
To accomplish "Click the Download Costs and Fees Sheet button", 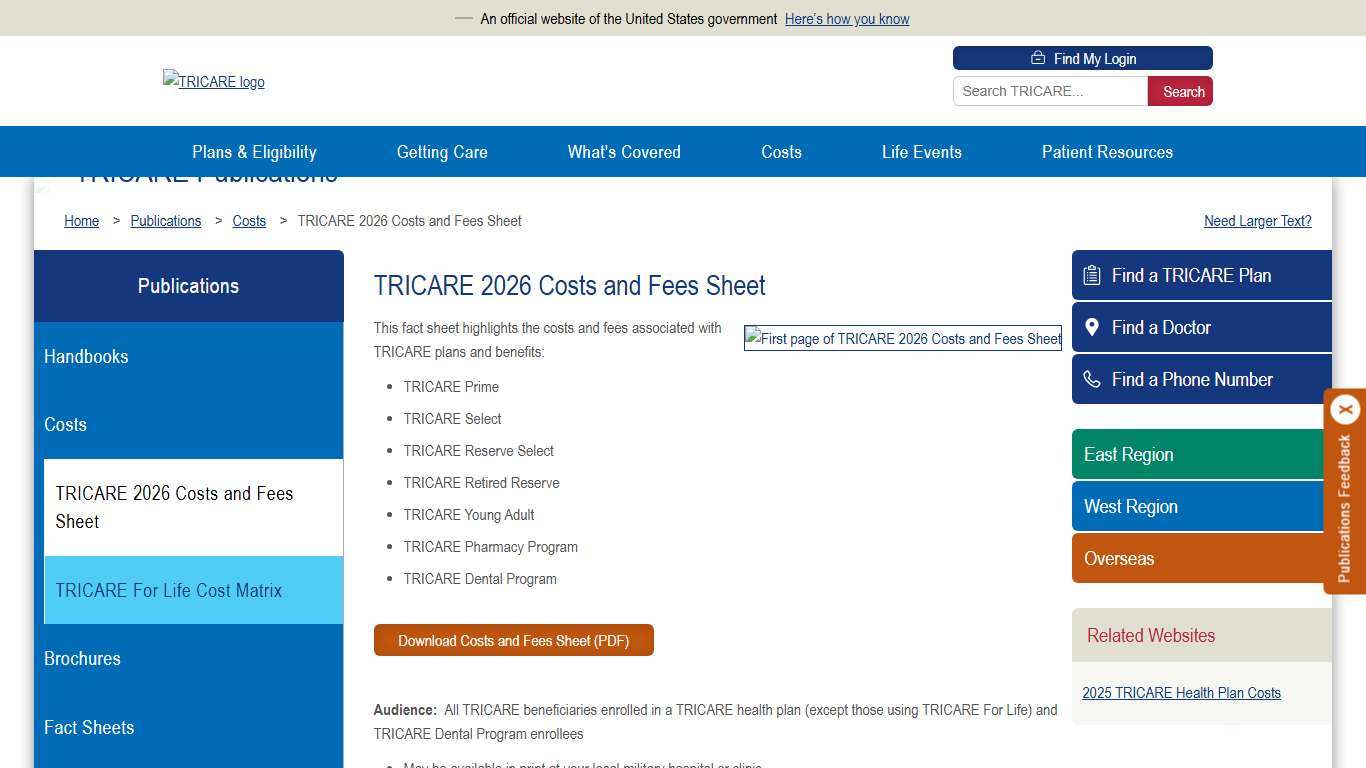I will pos(513,640).
